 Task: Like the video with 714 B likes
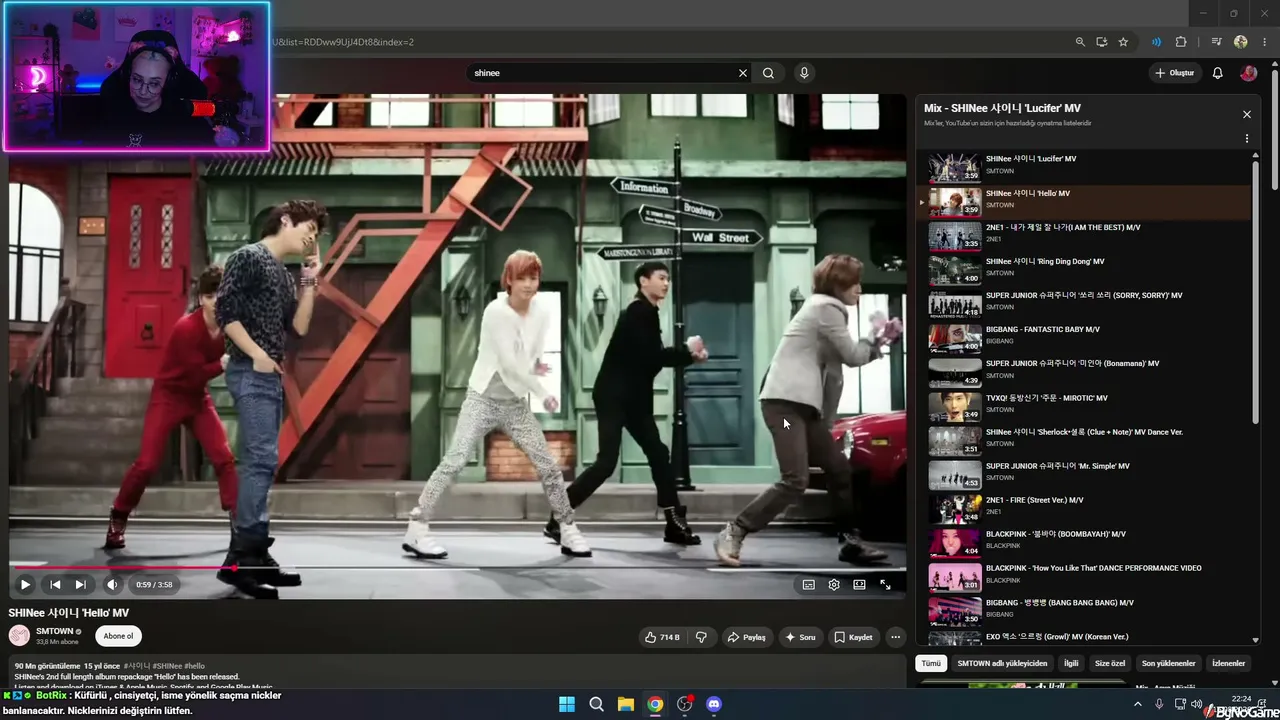[662, 637]
